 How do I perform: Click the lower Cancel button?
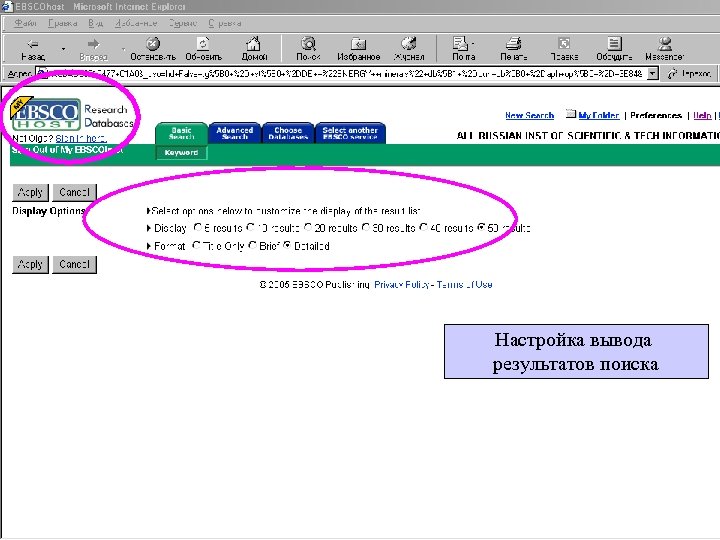click(74, 264)
